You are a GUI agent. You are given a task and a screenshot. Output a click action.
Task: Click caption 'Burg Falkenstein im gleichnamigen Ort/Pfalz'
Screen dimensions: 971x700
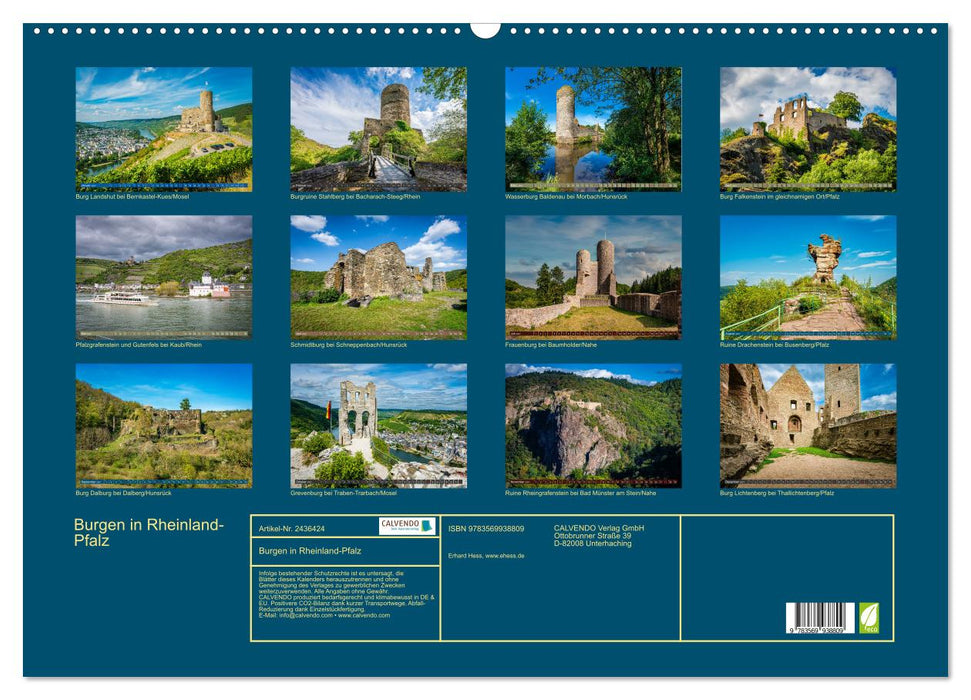point(780,196)
